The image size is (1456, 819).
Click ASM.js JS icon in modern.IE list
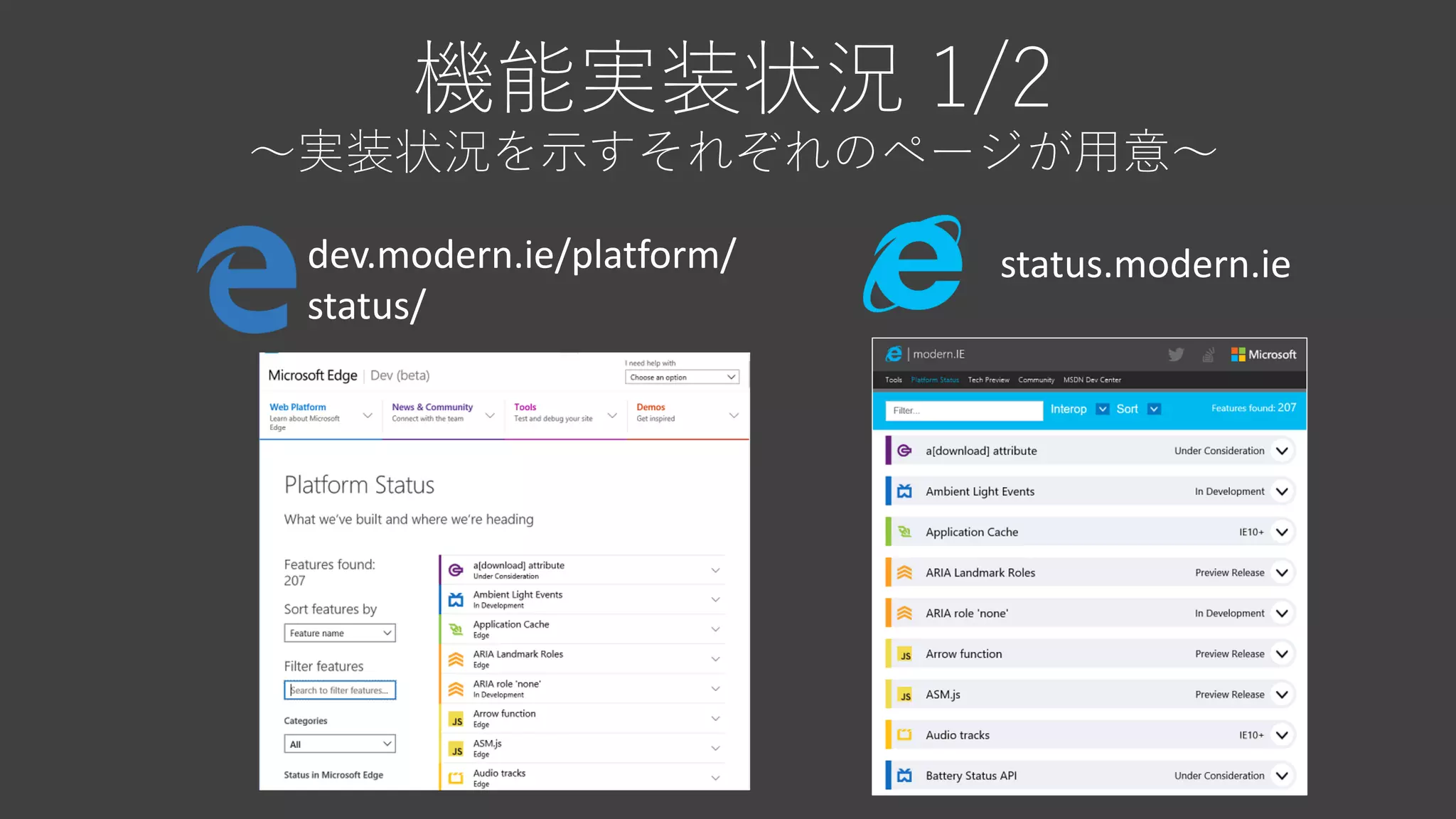pos(905,695)
